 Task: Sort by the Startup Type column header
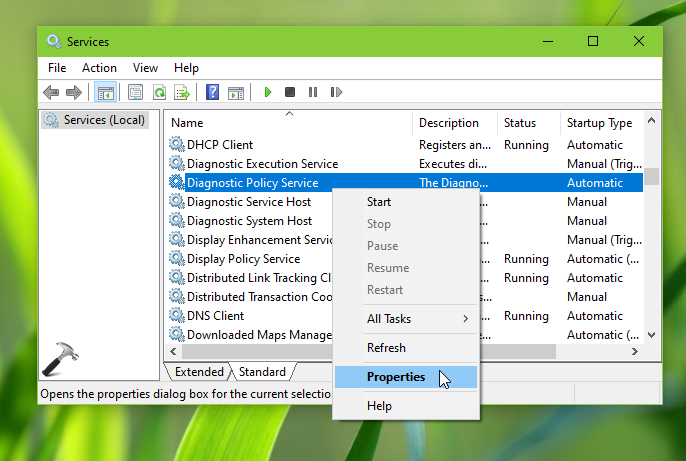point(599,123)
